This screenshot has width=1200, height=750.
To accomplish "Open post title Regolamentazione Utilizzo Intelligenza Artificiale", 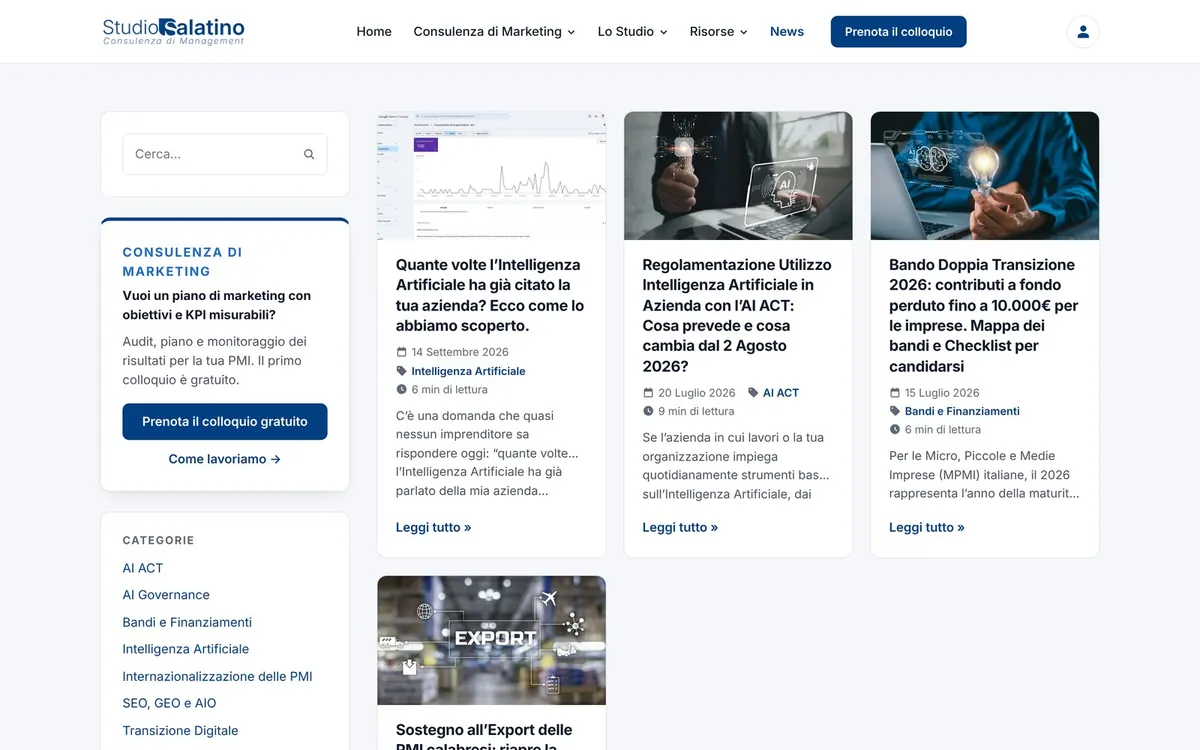I will 737,315.
